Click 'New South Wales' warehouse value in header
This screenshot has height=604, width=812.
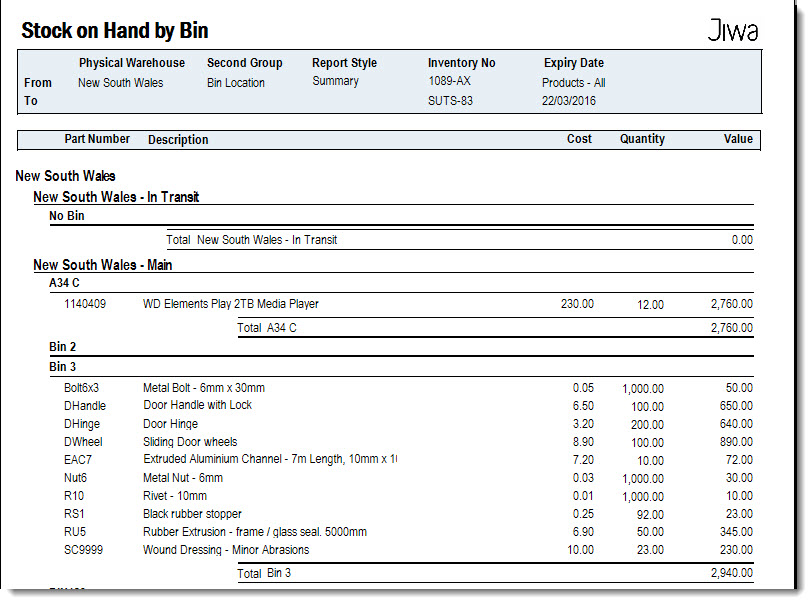pyautogui.click(x=120, y=83)
